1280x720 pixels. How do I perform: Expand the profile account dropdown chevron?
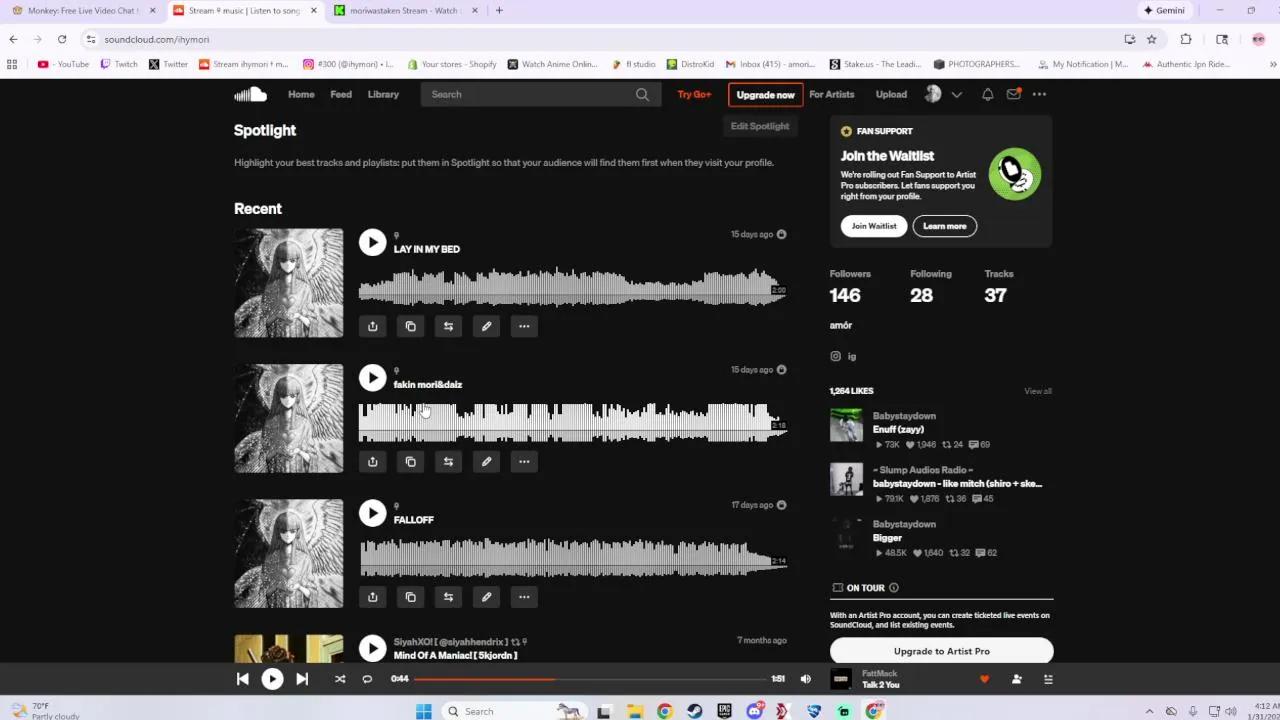tap(956, 94)
